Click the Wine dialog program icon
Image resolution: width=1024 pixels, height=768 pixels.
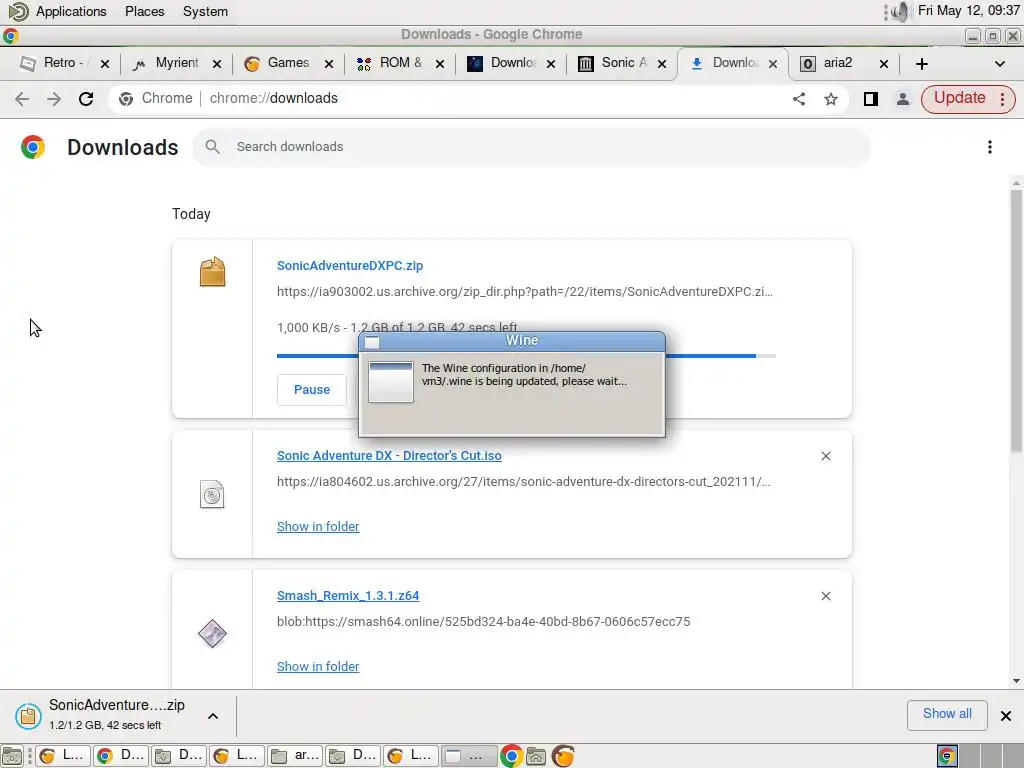pos(391,382)
